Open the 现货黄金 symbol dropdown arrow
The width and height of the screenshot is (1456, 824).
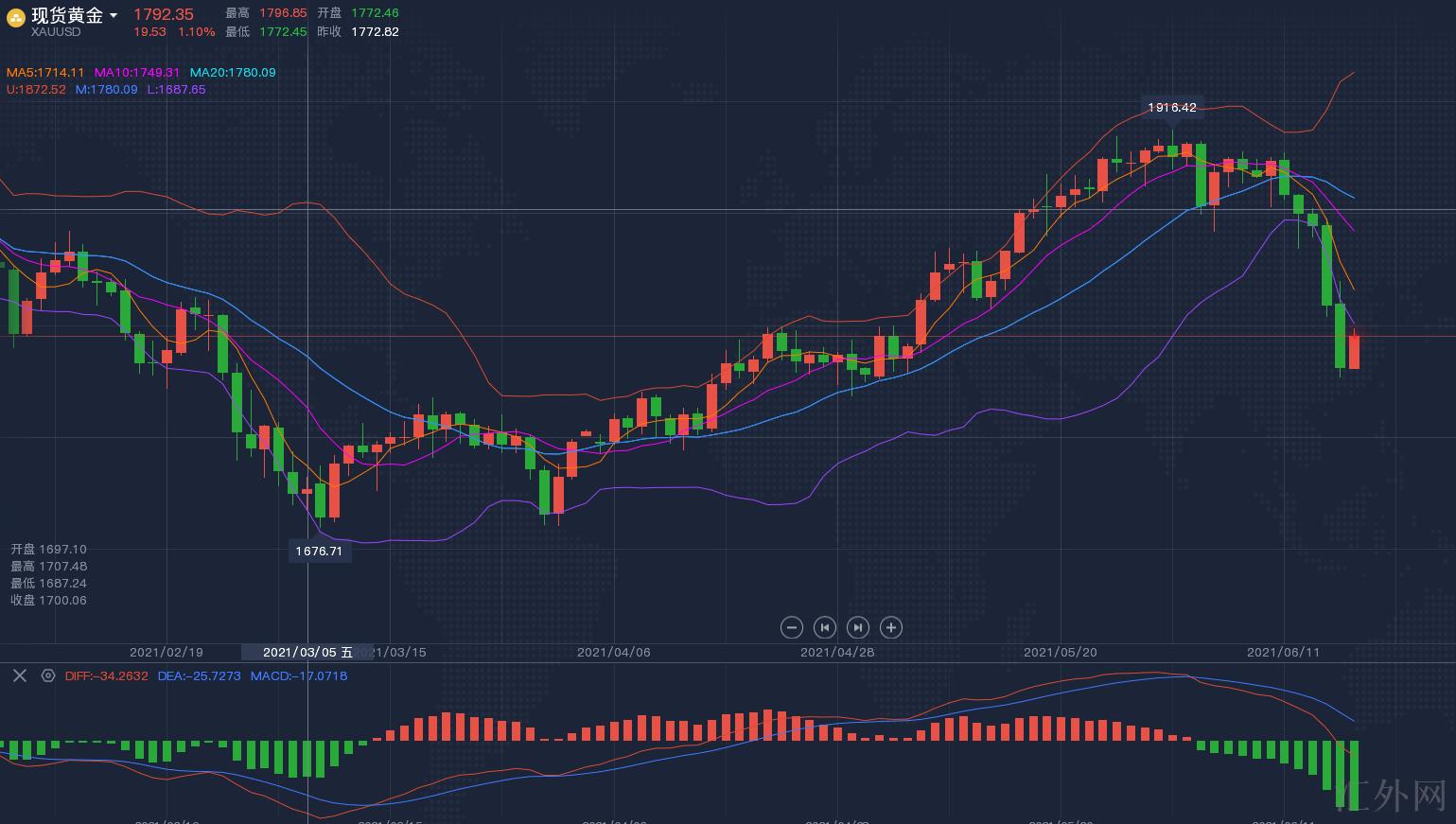click(114, 16)
